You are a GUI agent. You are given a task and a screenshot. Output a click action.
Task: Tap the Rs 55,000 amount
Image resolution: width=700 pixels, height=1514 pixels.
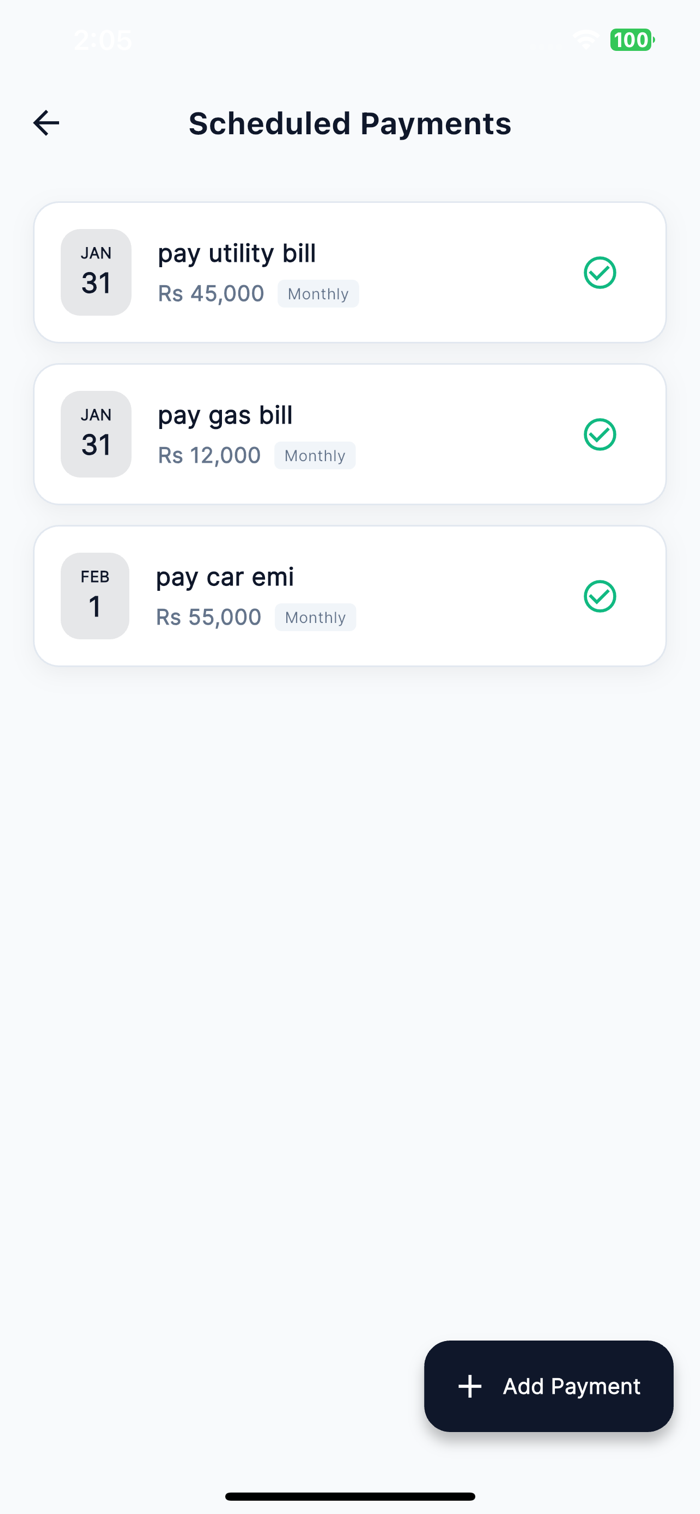pyautogui.click(x=209, y=618)
